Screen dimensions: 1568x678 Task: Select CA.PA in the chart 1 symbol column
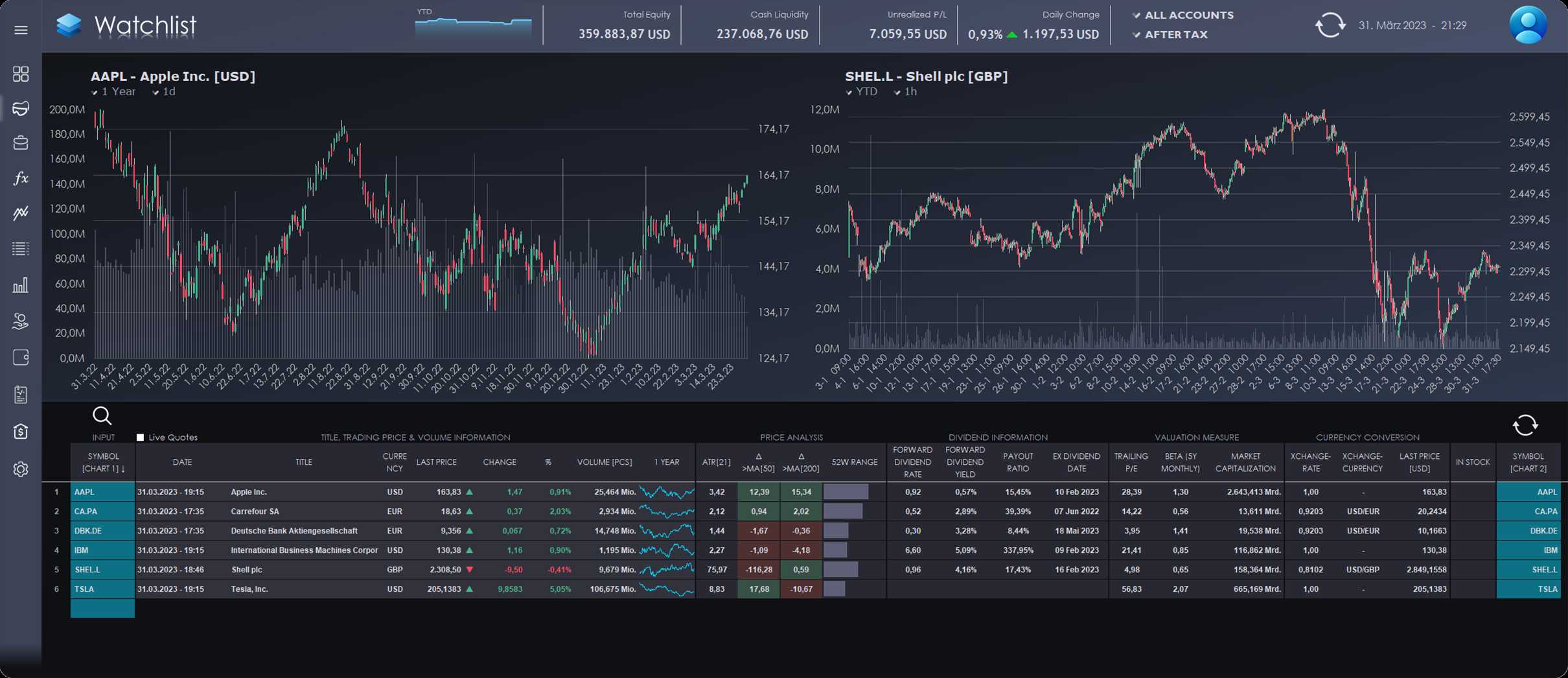point(103,511)
